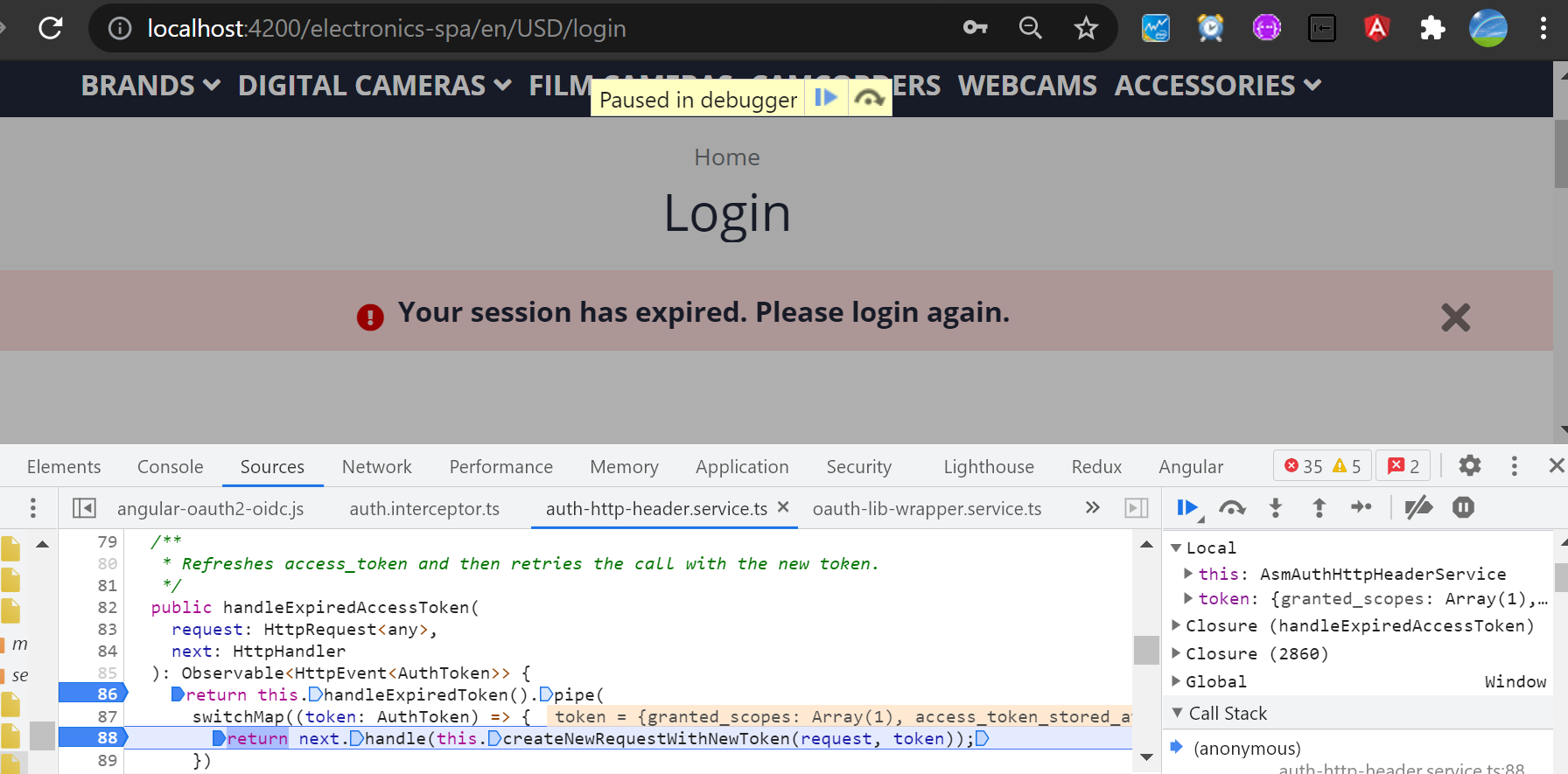Show more open source tabs
Viewport: 1568px width, 774px height.
[x=1092, y=508]
